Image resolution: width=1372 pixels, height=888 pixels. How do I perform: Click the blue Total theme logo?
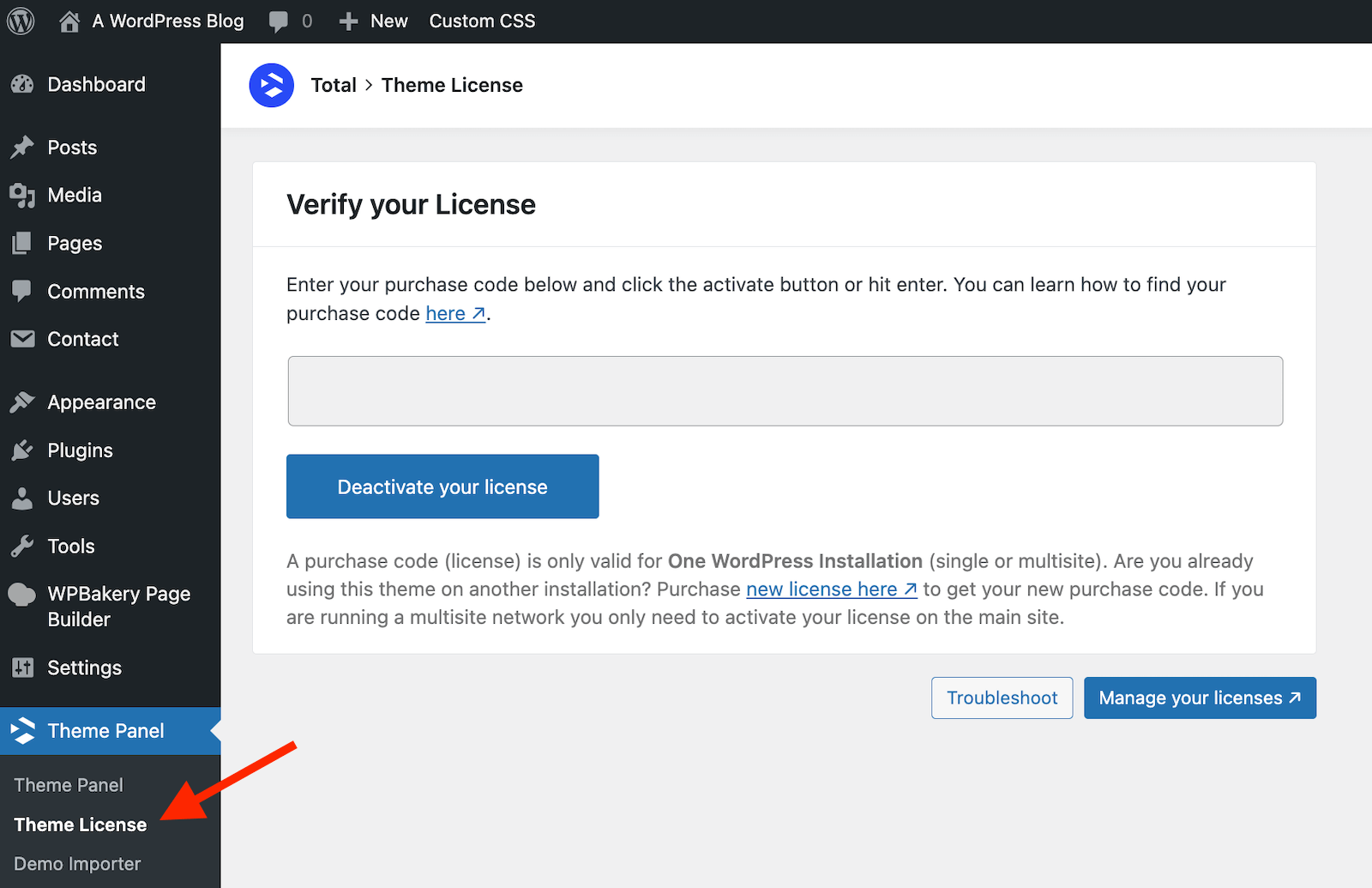point(272,85)
